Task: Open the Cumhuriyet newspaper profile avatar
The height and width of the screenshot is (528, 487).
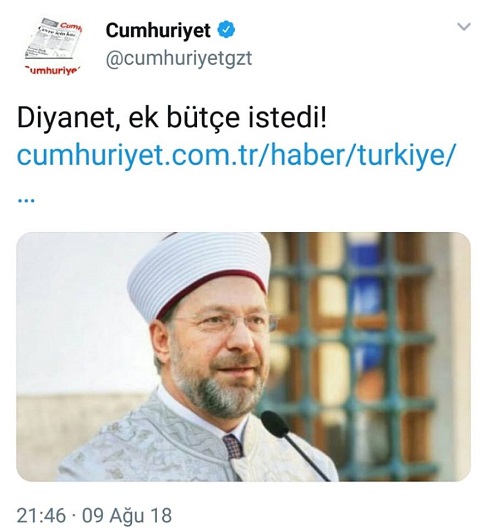Action: pyautogui.click(x=54, y=46)
